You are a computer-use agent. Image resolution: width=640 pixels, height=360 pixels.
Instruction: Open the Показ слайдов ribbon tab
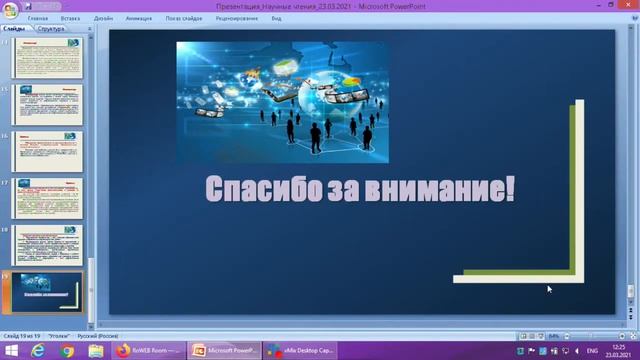click(184, 18)
